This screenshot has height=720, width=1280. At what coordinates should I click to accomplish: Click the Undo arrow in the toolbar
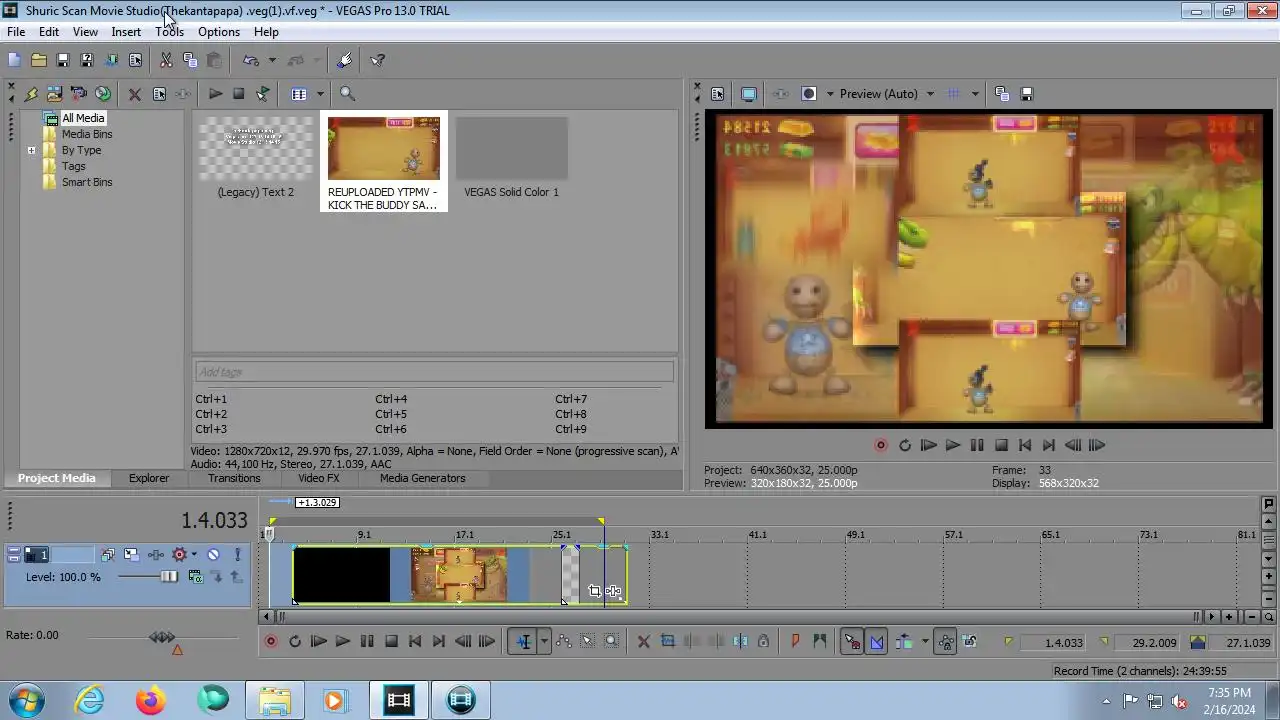point(251,60)
